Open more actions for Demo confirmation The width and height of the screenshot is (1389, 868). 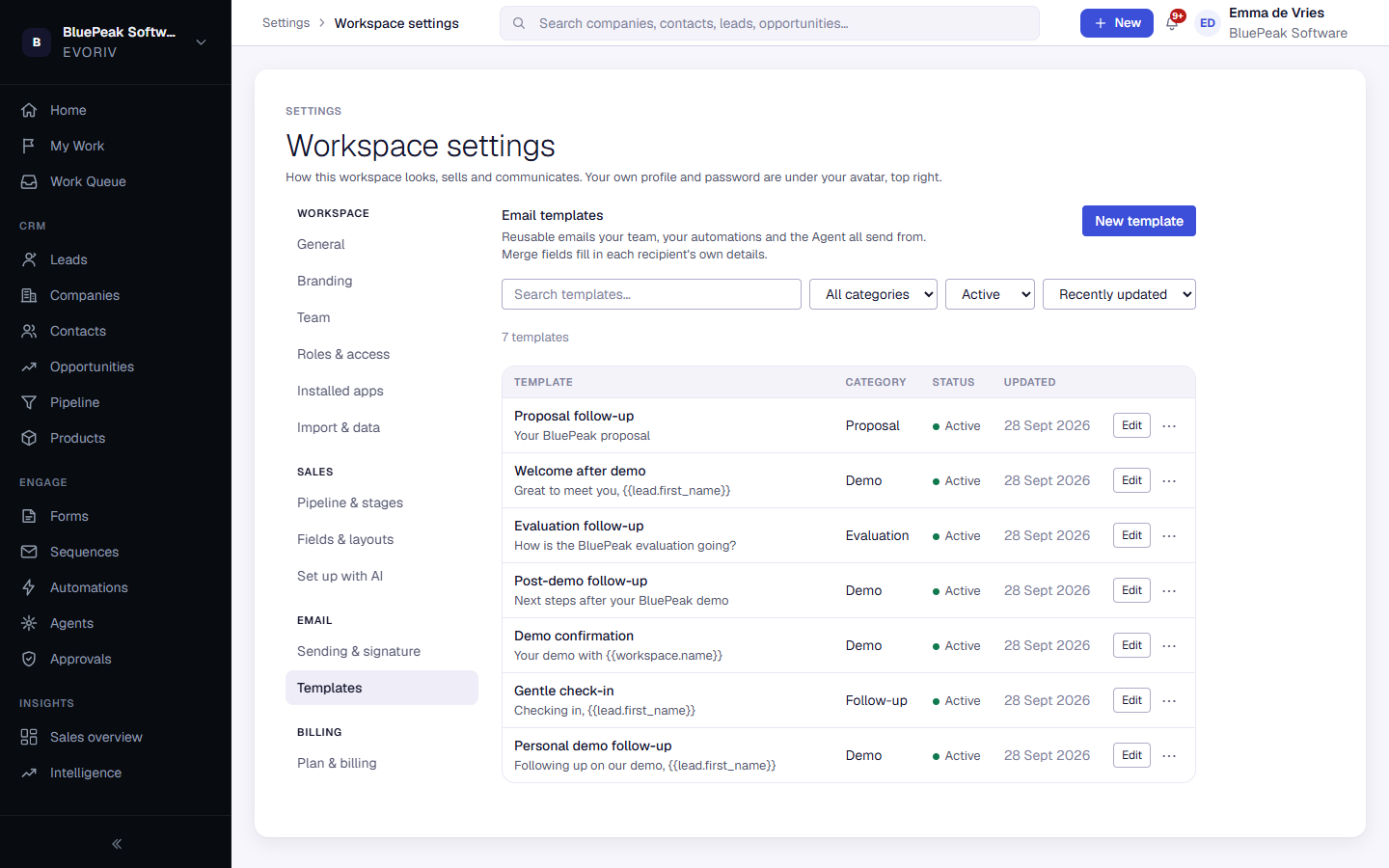click(x=1169, y=645)
